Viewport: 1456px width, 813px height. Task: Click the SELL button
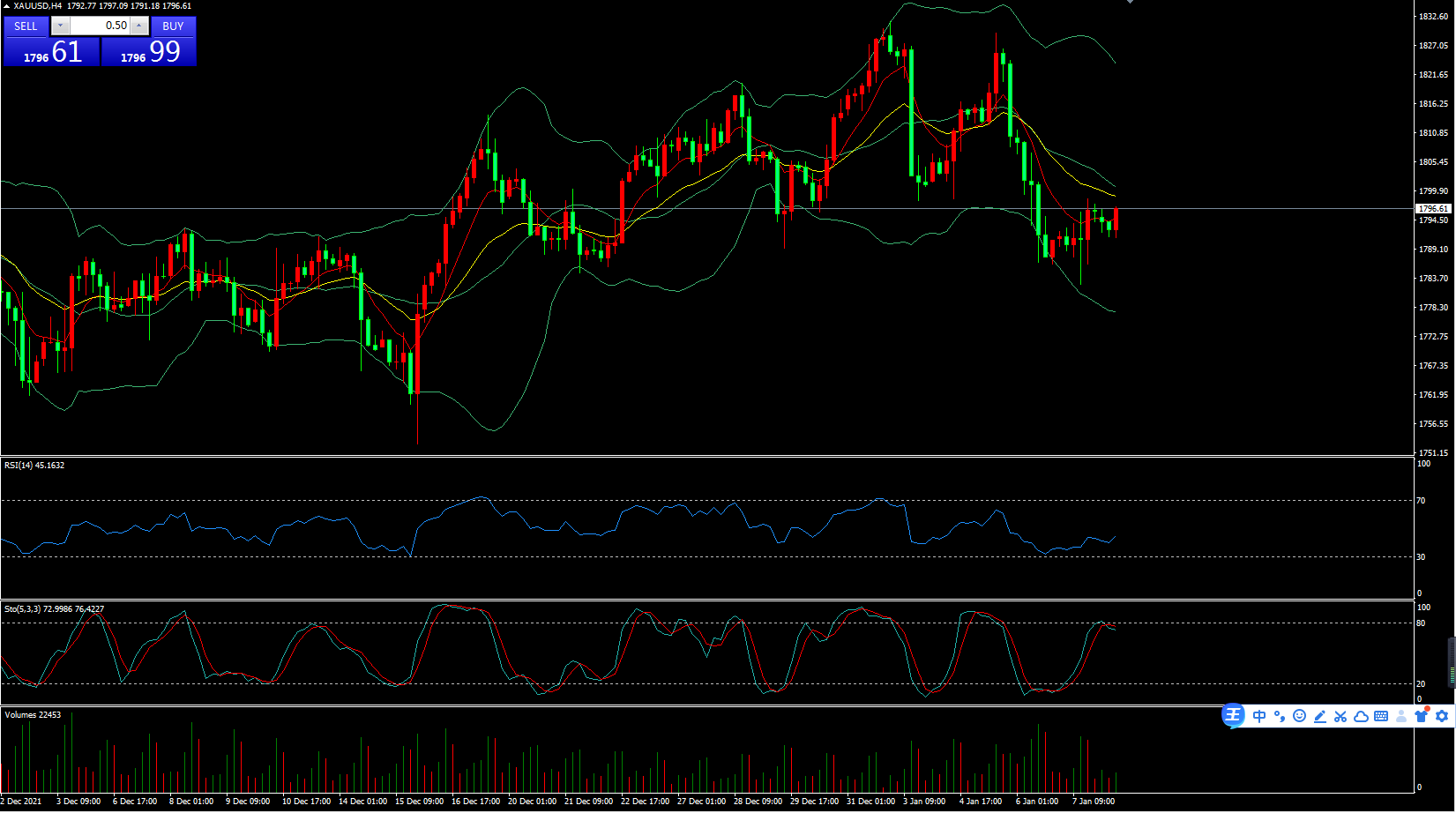coord(26,26)
